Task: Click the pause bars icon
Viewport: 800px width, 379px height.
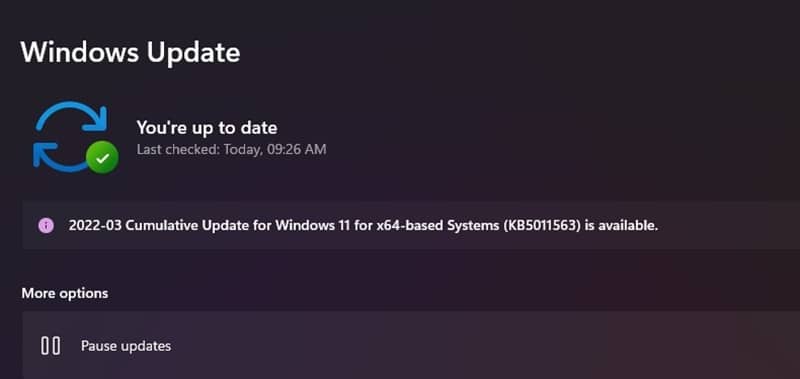Action: [51, 346]
